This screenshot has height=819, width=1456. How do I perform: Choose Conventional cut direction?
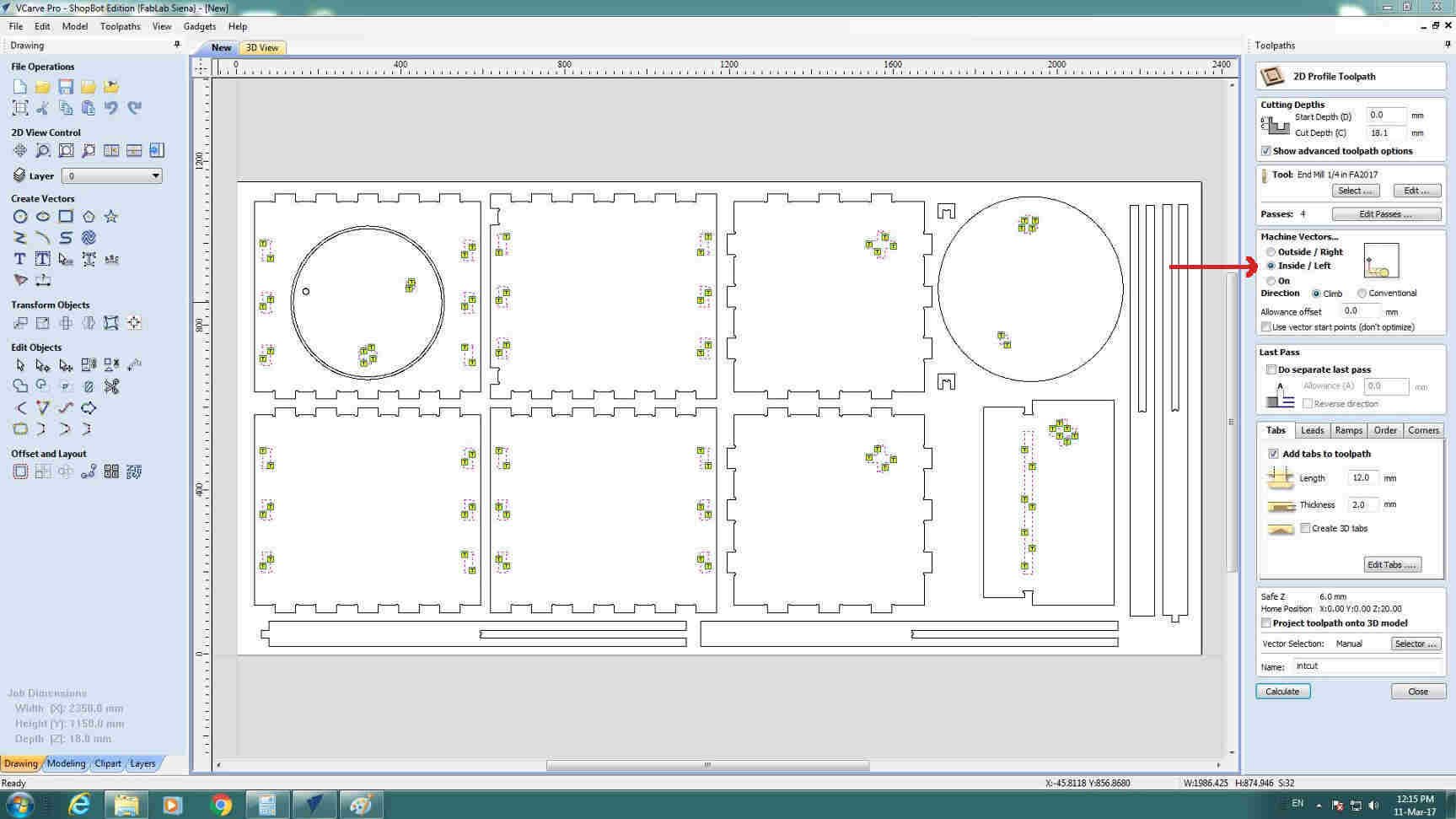(1362, 294)
